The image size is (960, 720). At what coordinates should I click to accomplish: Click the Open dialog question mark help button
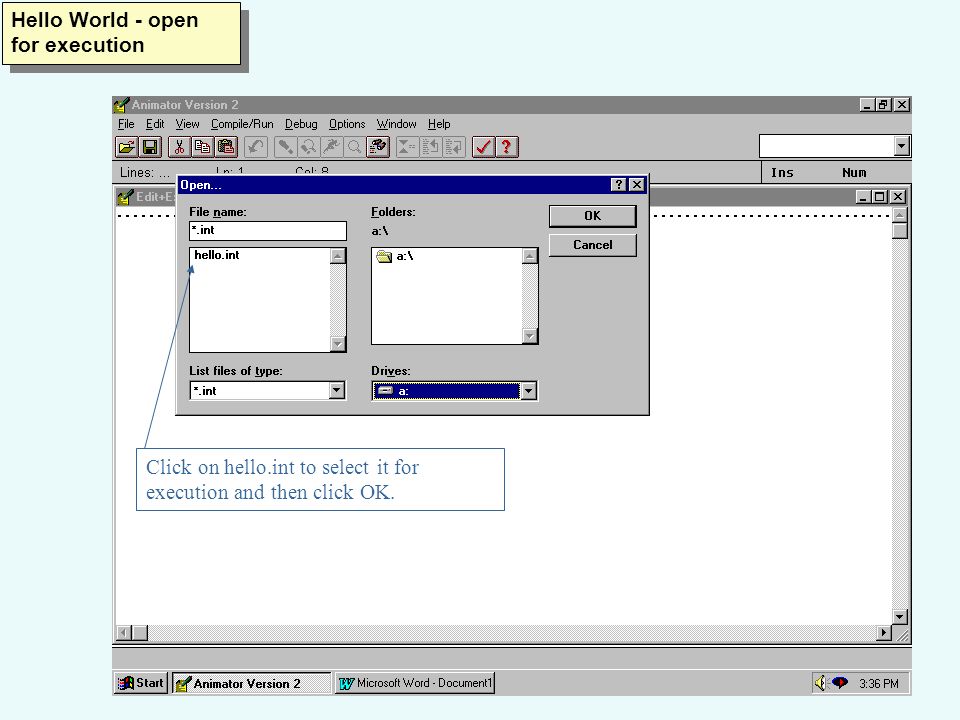(x=618, y=185)
